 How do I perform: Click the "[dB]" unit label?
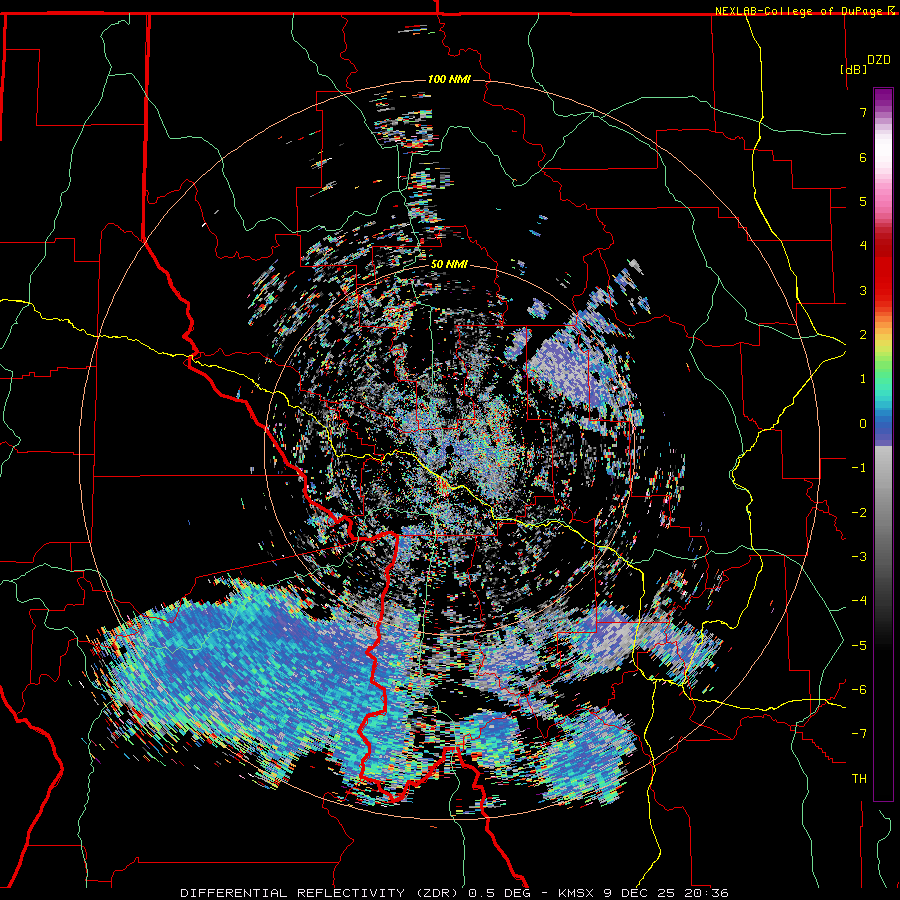tap(854, 69)
